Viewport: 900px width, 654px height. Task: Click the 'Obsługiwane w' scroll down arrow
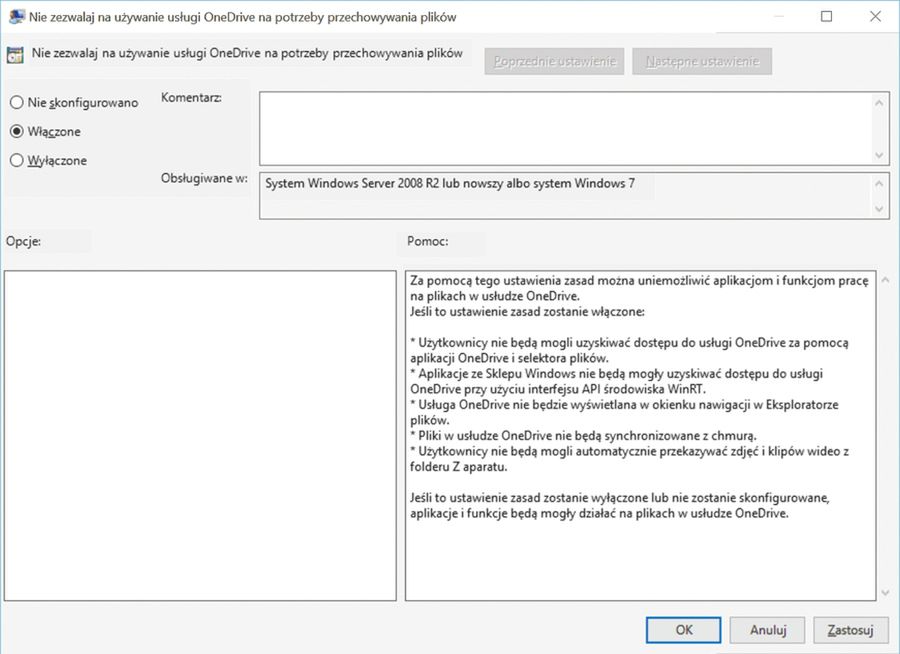(x=879, y=209)
